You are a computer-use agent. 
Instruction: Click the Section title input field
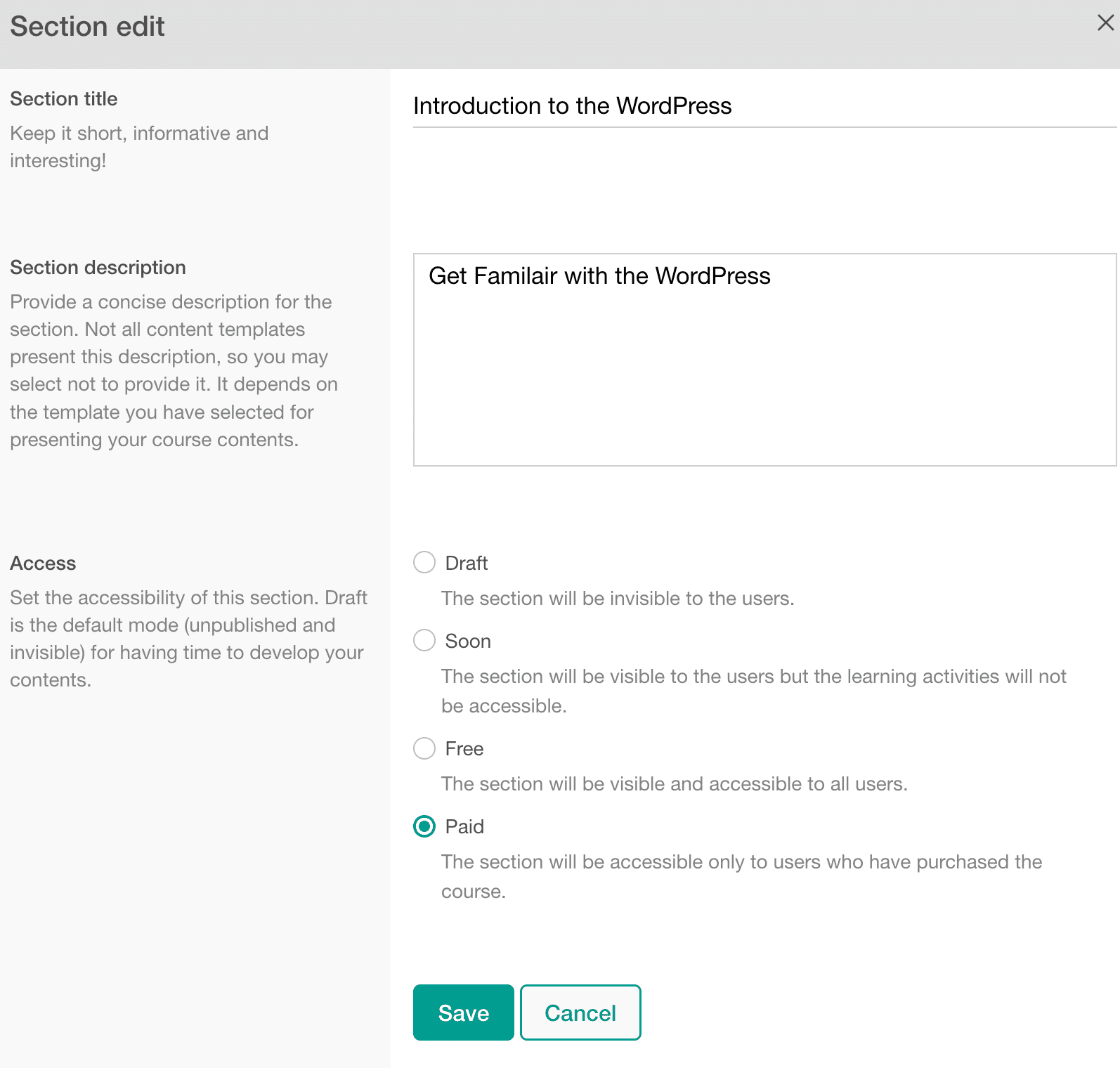point(759,107)
